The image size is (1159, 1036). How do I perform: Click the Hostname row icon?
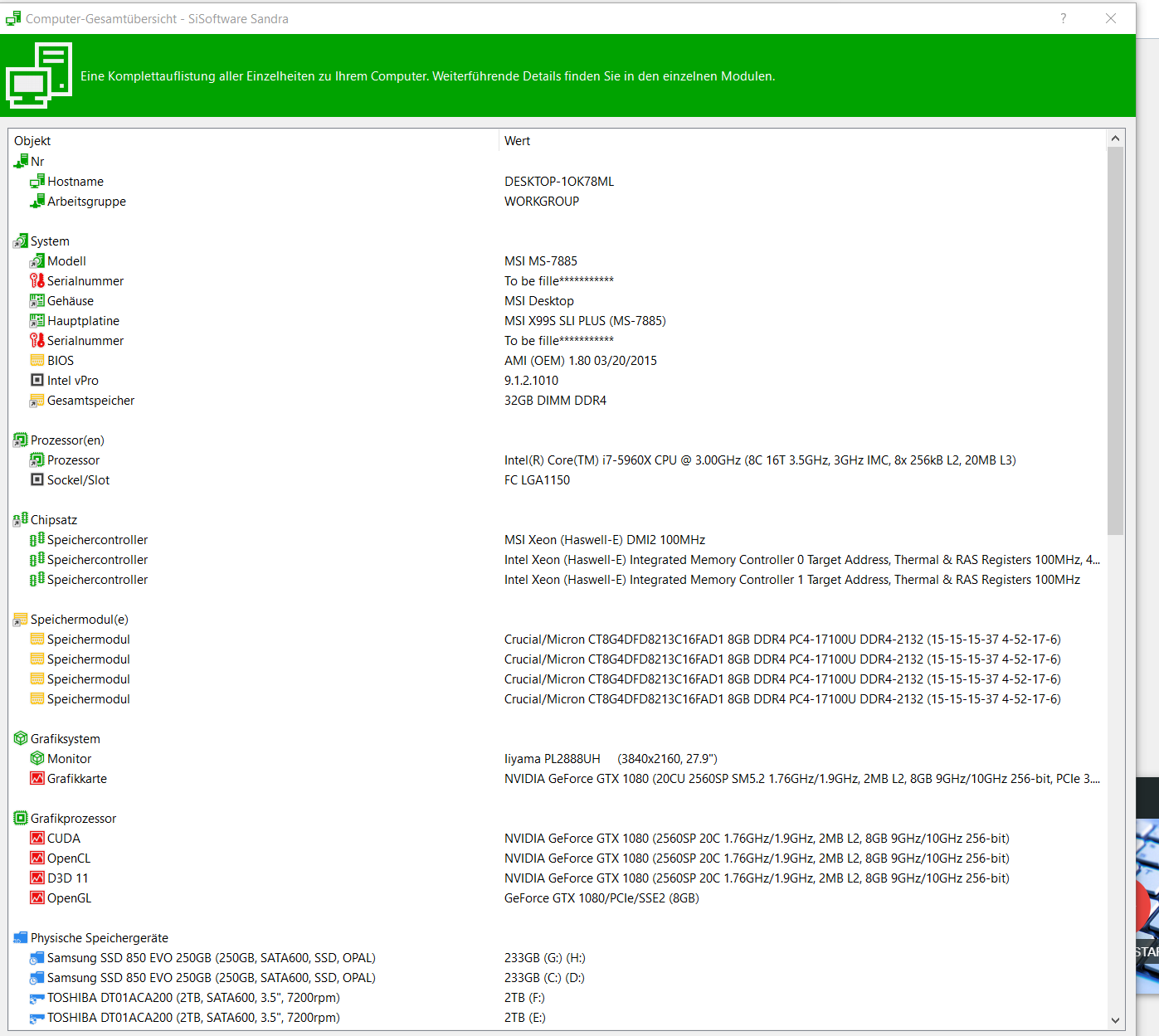pos(37,181)
